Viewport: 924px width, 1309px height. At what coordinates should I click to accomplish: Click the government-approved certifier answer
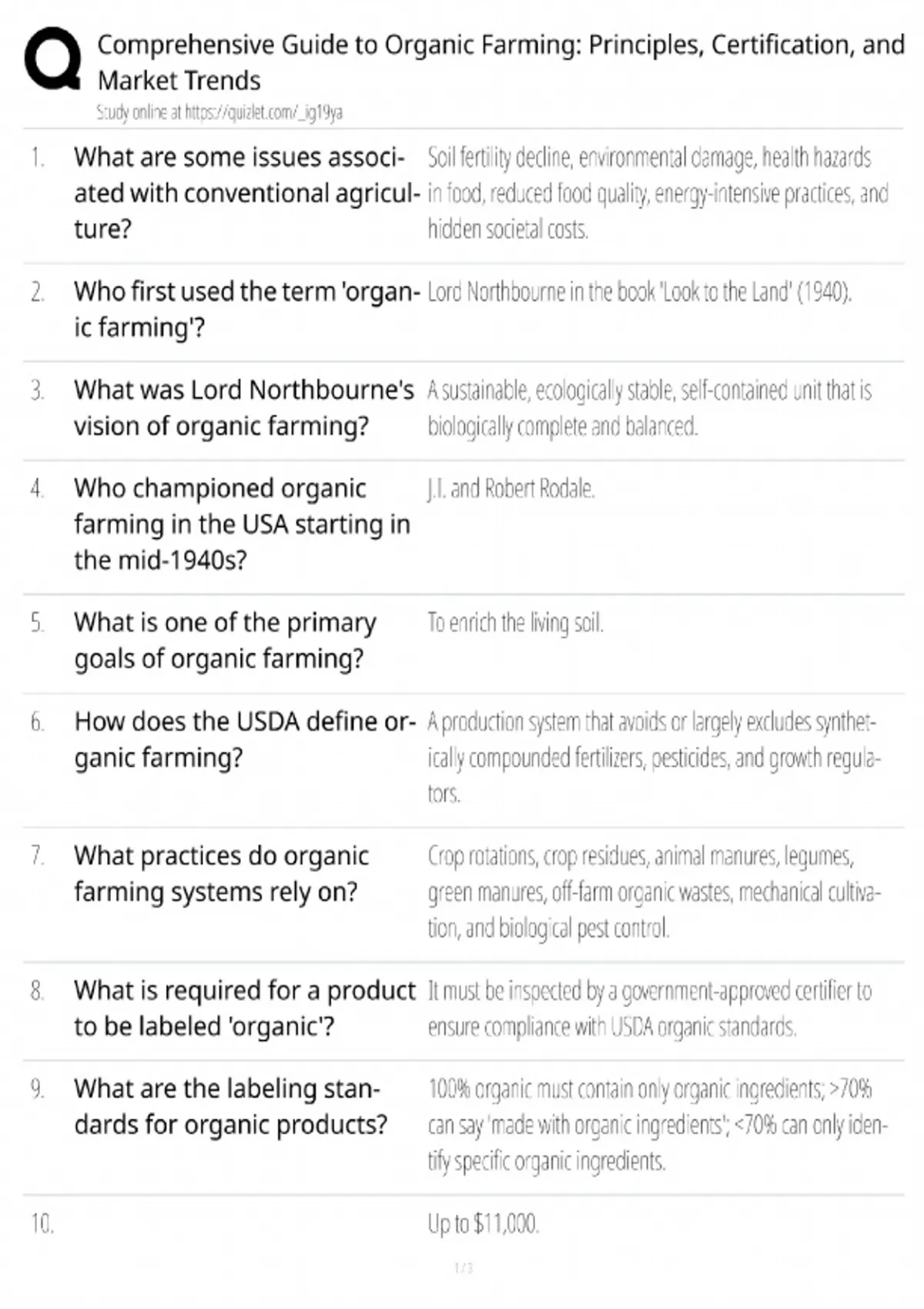pyautogui.click(x=649, y=1008)
